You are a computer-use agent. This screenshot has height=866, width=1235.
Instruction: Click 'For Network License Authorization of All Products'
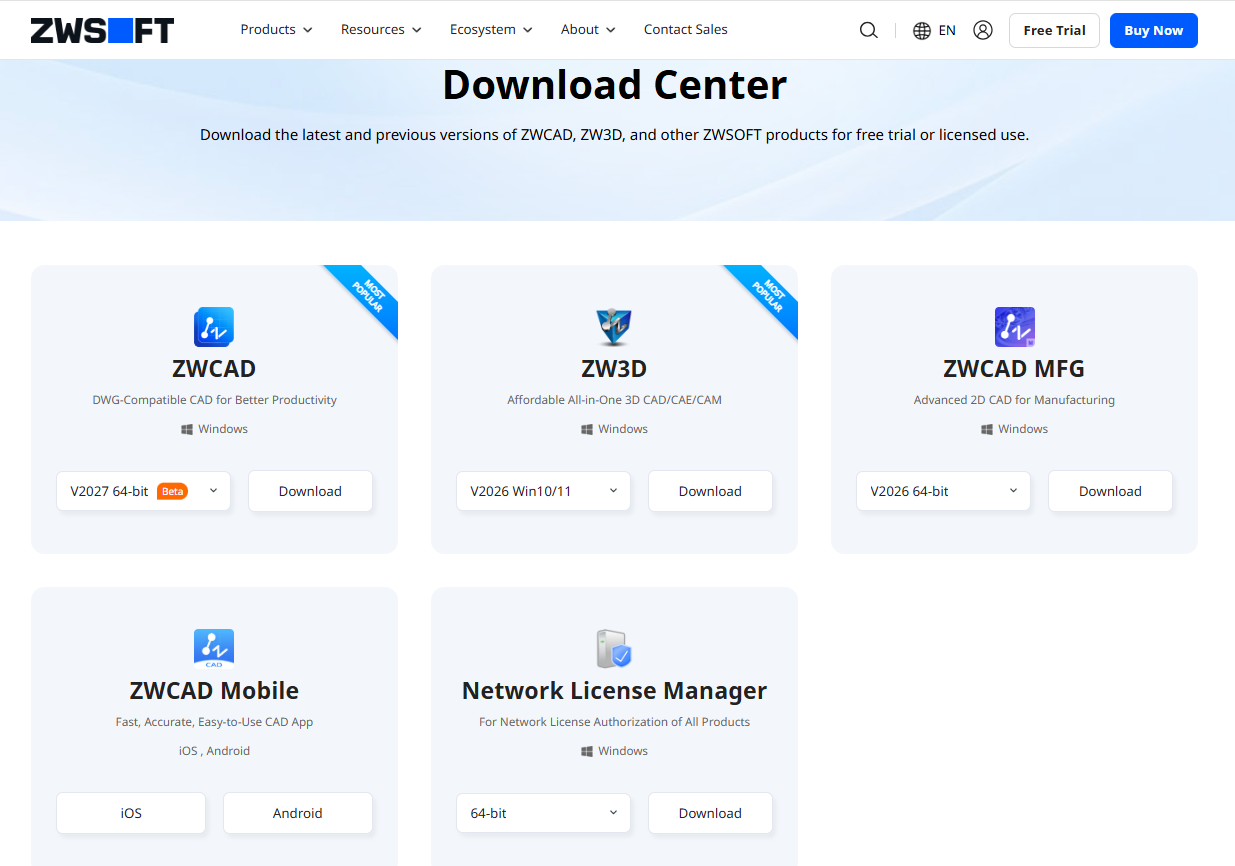pos(614,722)
